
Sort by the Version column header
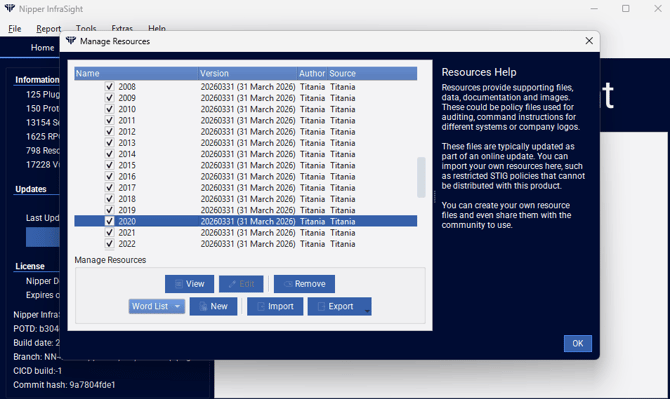click(x=247, y=73)
